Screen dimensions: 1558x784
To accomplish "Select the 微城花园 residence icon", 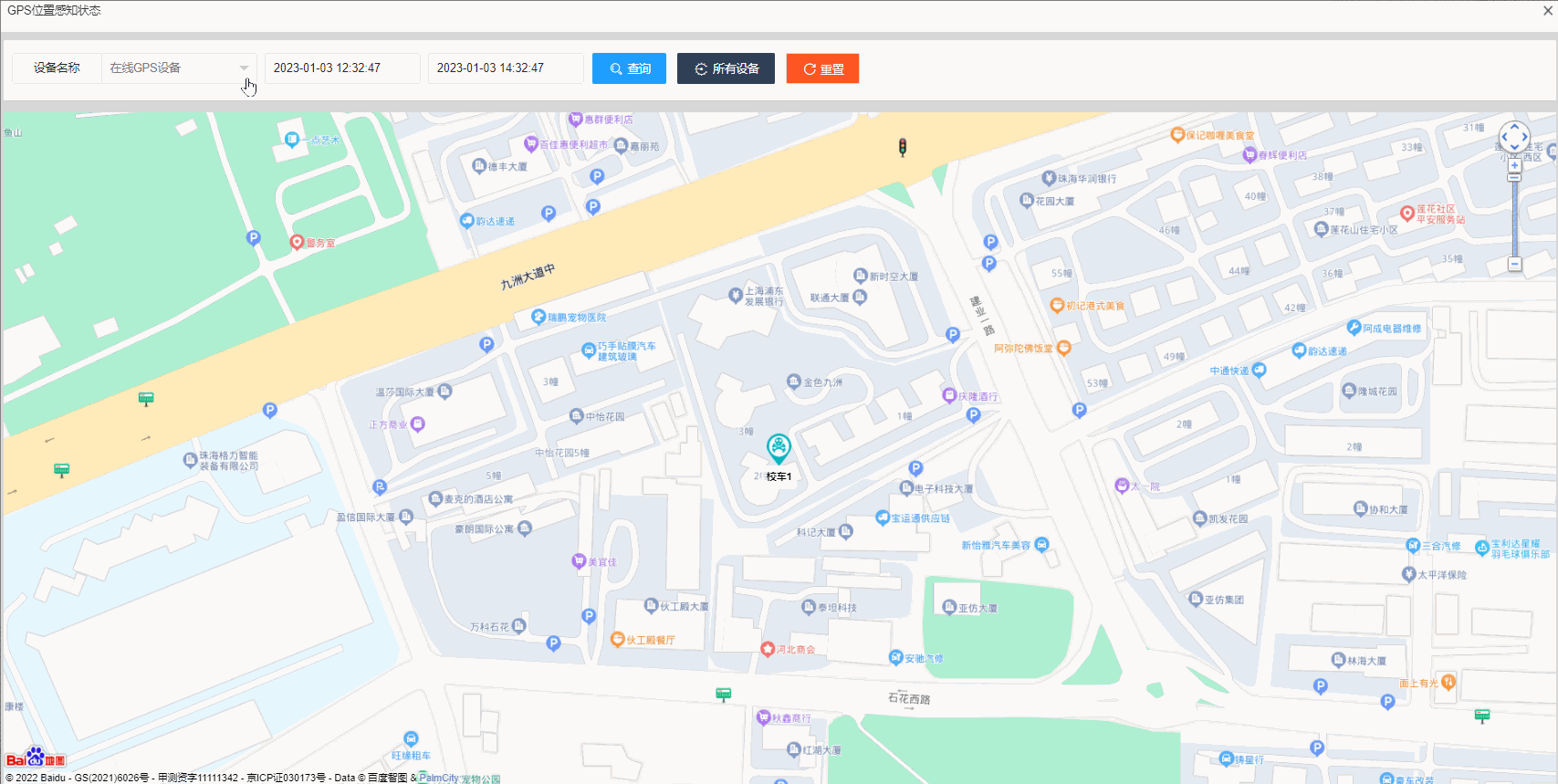I will pos(1350,392).
